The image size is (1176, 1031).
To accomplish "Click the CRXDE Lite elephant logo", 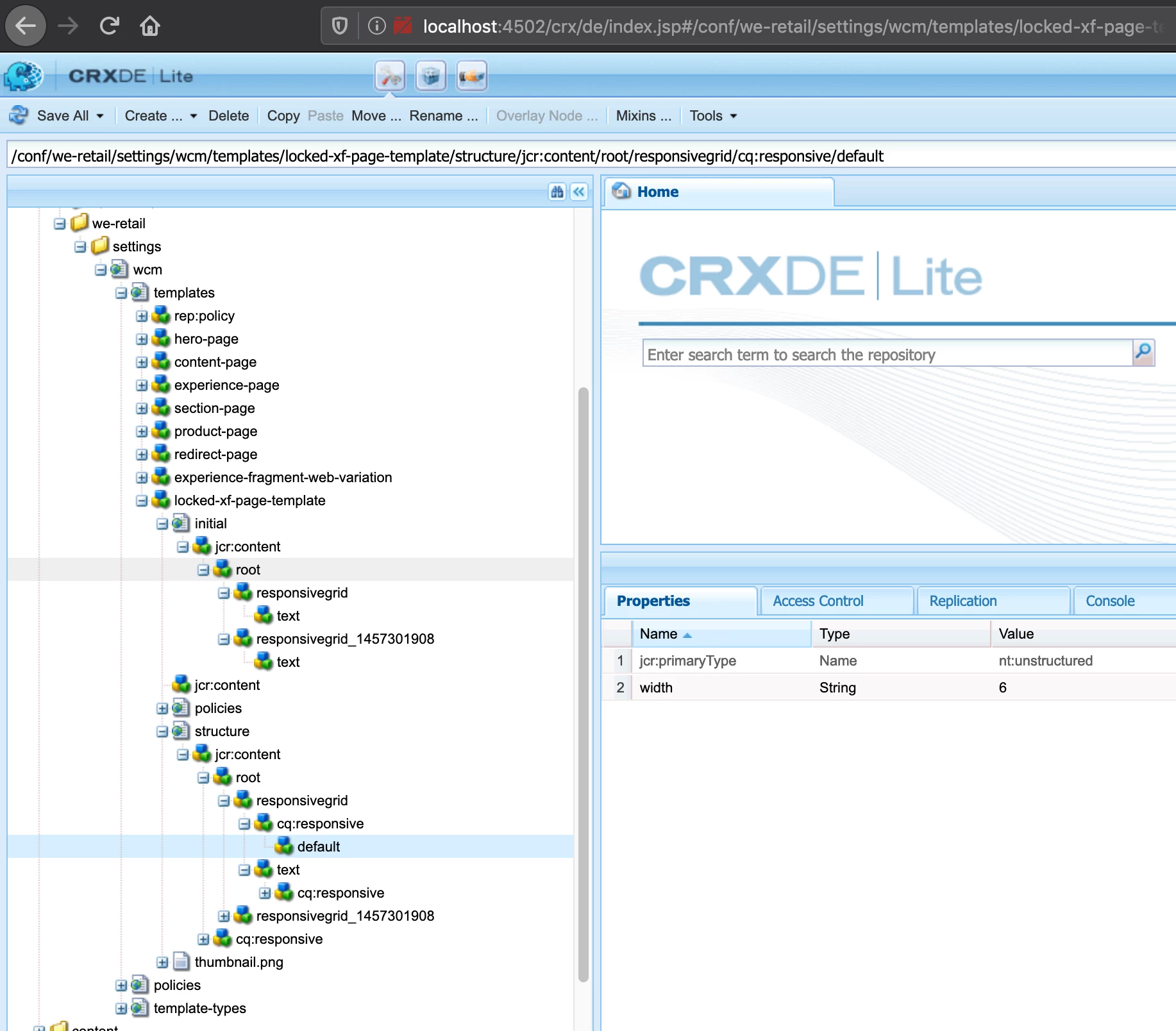I will click(24, 76).
